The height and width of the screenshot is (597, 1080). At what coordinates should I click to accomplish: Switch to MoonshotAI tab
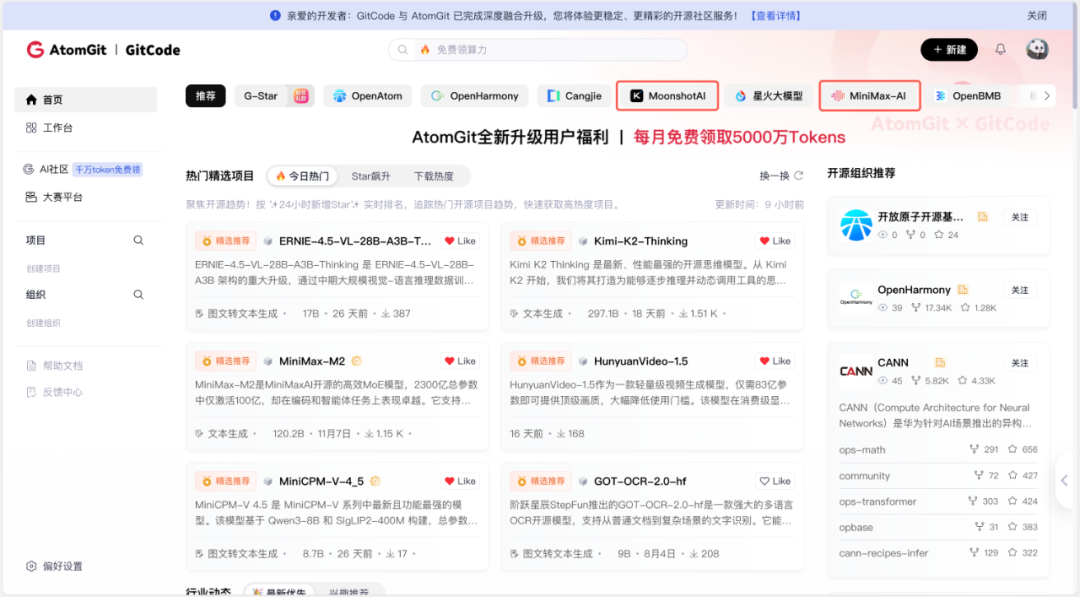click(x=667, y=96)
